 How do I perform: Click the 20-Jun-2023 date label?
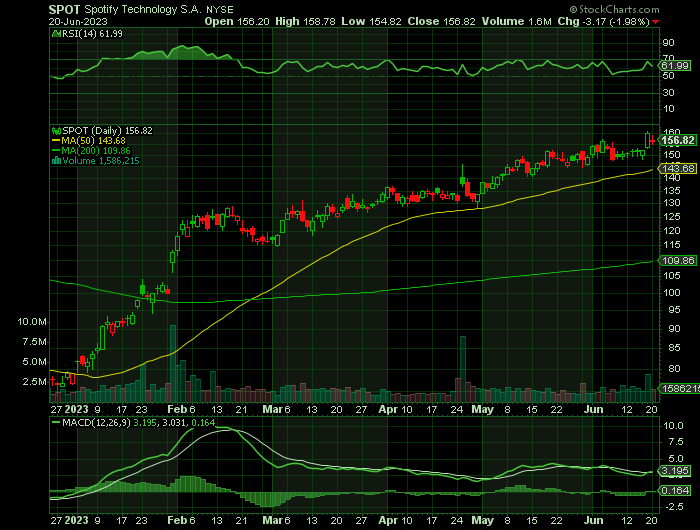coord(78,21)
